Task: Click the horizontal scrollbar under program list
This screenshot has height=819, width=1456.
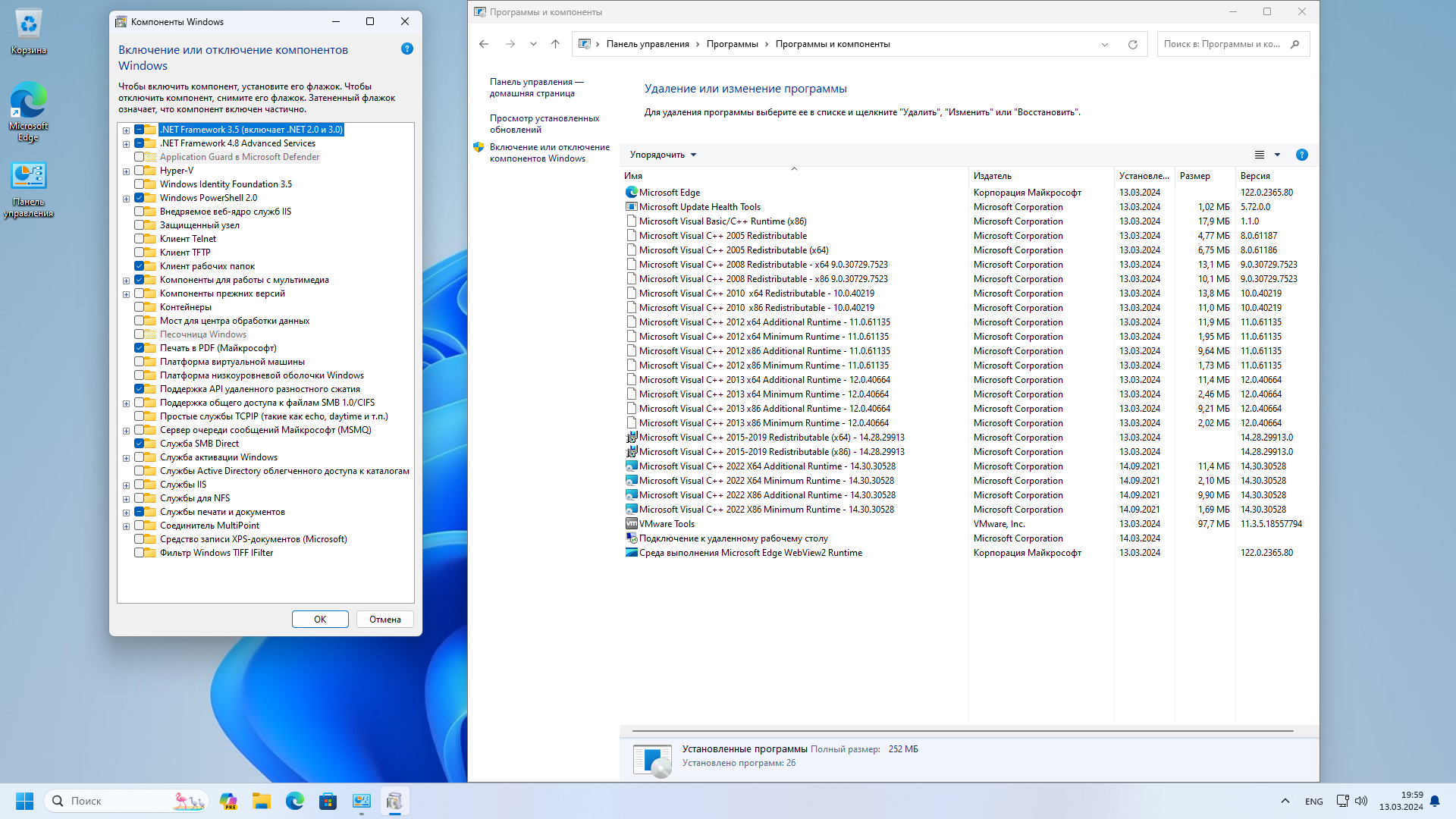Action: pyautogui.click(x=962, y=731)
